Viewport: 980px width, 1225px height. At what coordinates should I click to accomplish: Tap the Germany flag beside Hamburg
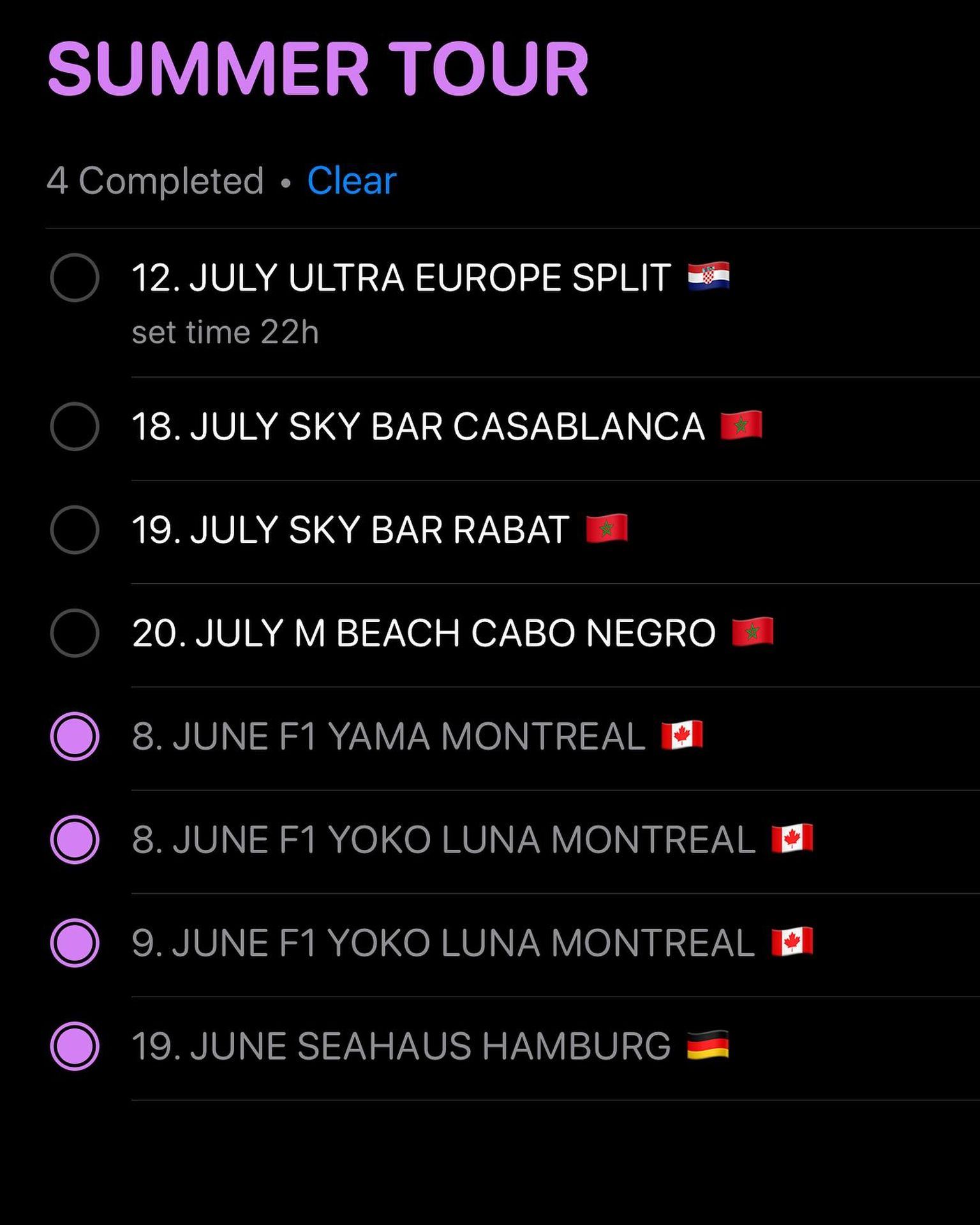[x=708, y=1046]
